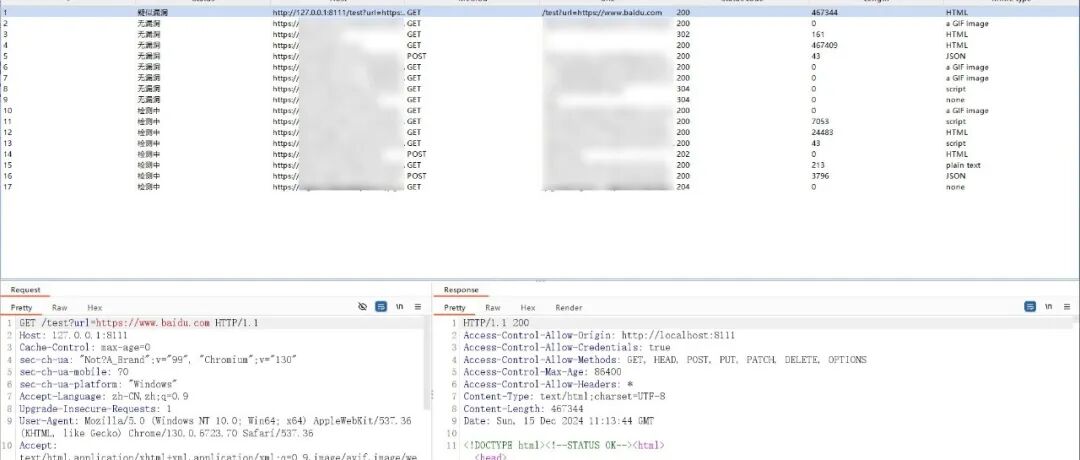Select row 1 with status 疑似漏洞
This screenshot has height=460, width=1080.
tap(540, 12)
